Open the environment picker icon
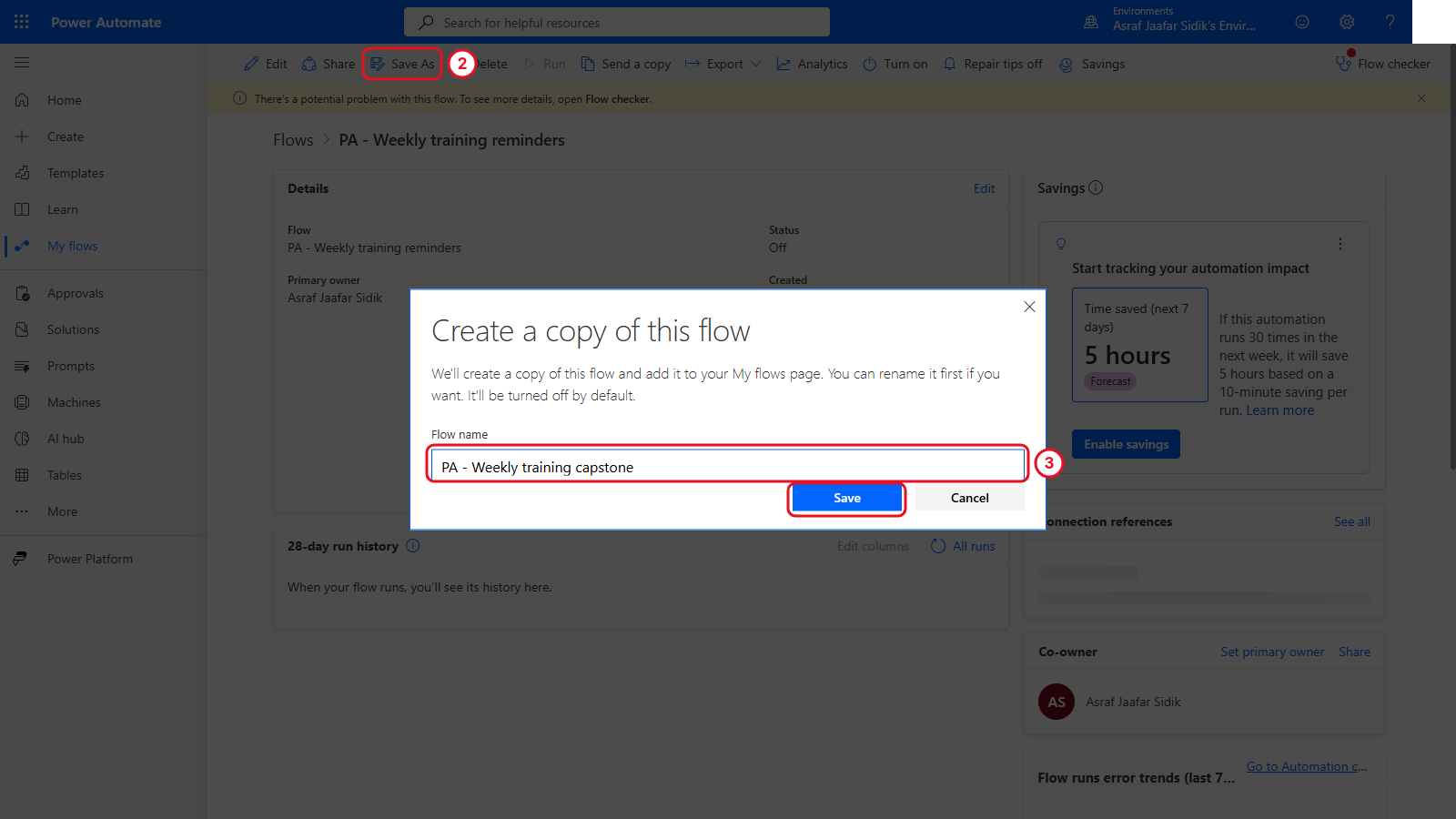The height and width of the screenshot is (819, 1456). pyautogui.click(x=1091, y=22)
